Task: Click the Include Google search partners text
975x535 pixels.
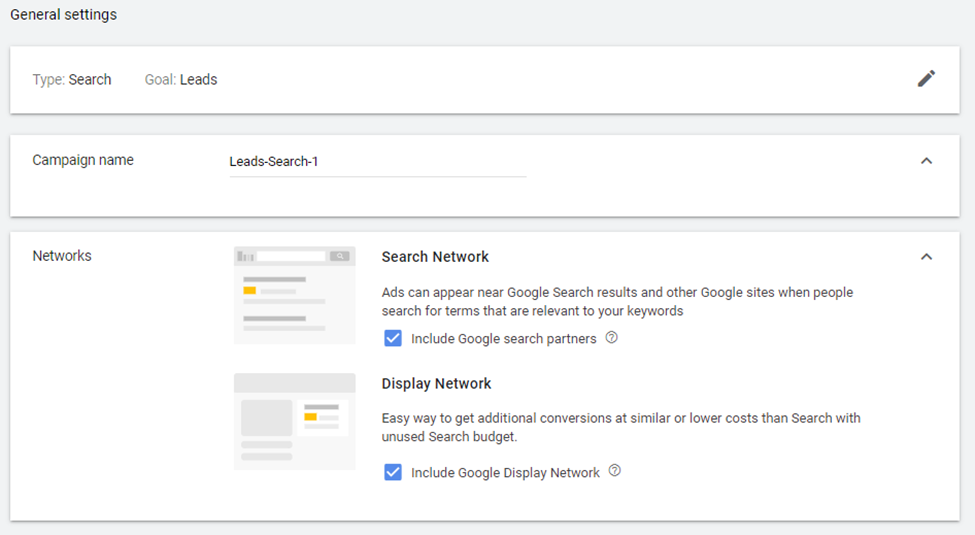Action: (504, 339)
